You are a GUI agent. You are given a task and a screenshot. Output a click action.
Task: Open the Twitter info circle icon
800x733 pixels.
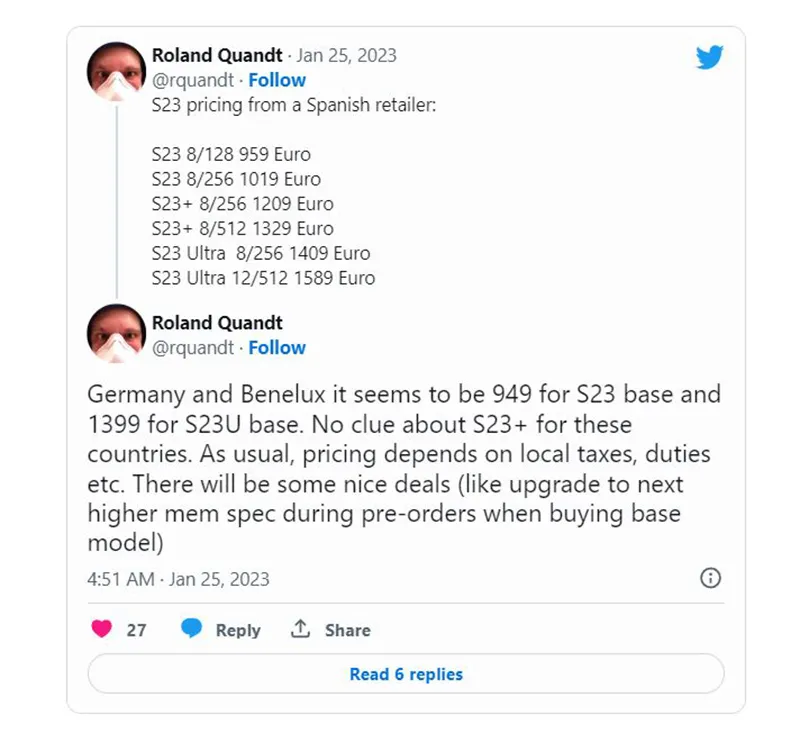pos(710,578)
